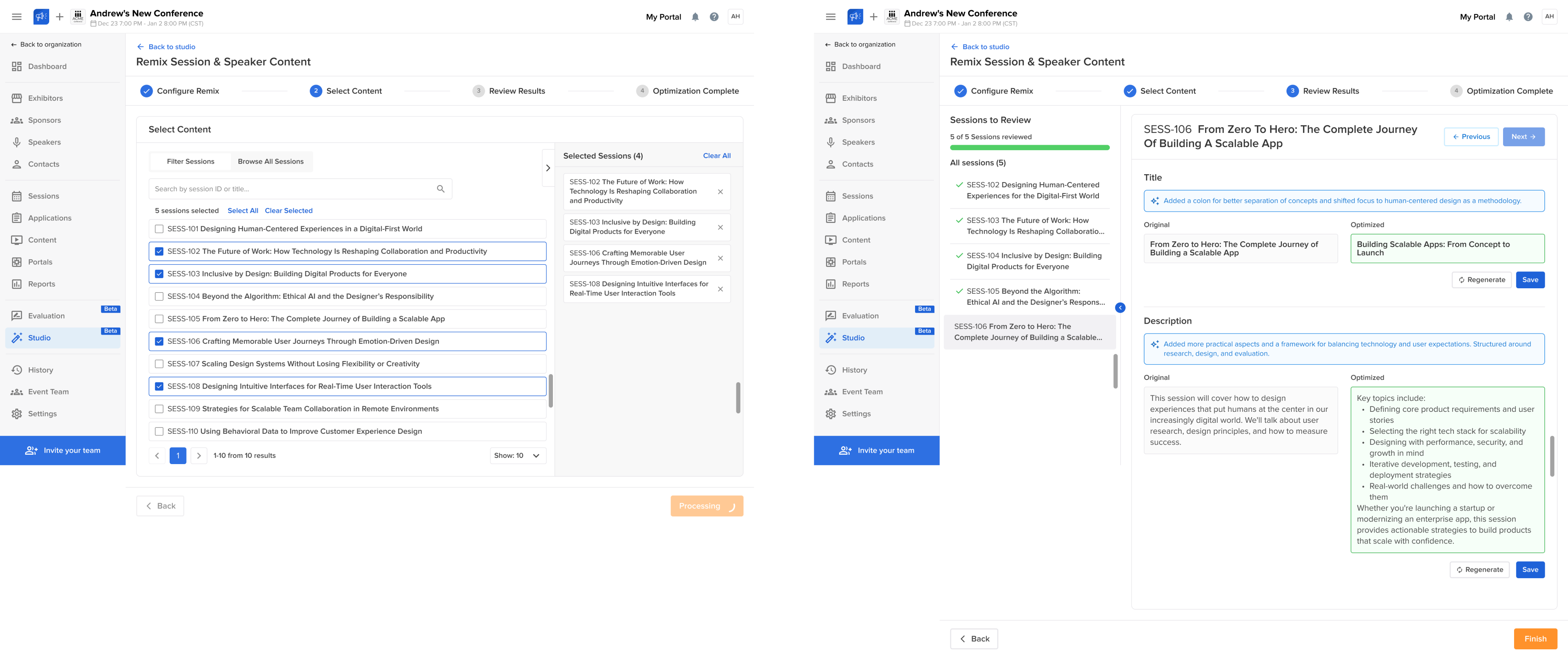Switch to the Browse All Sessions tab

[270, 162]
